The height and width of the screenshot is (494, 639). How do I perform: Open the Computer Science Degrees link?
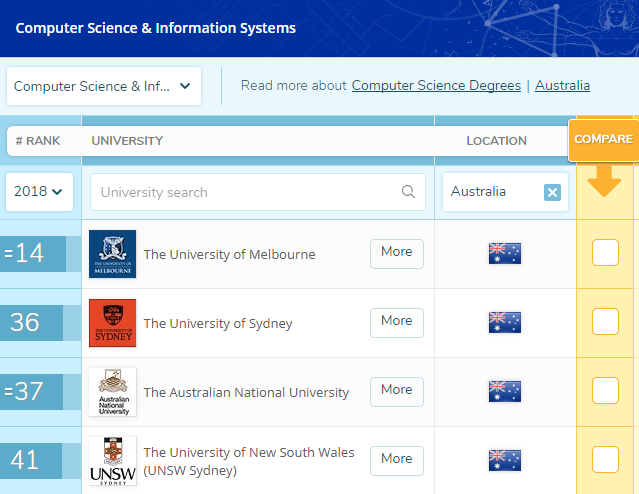(436, 86)
